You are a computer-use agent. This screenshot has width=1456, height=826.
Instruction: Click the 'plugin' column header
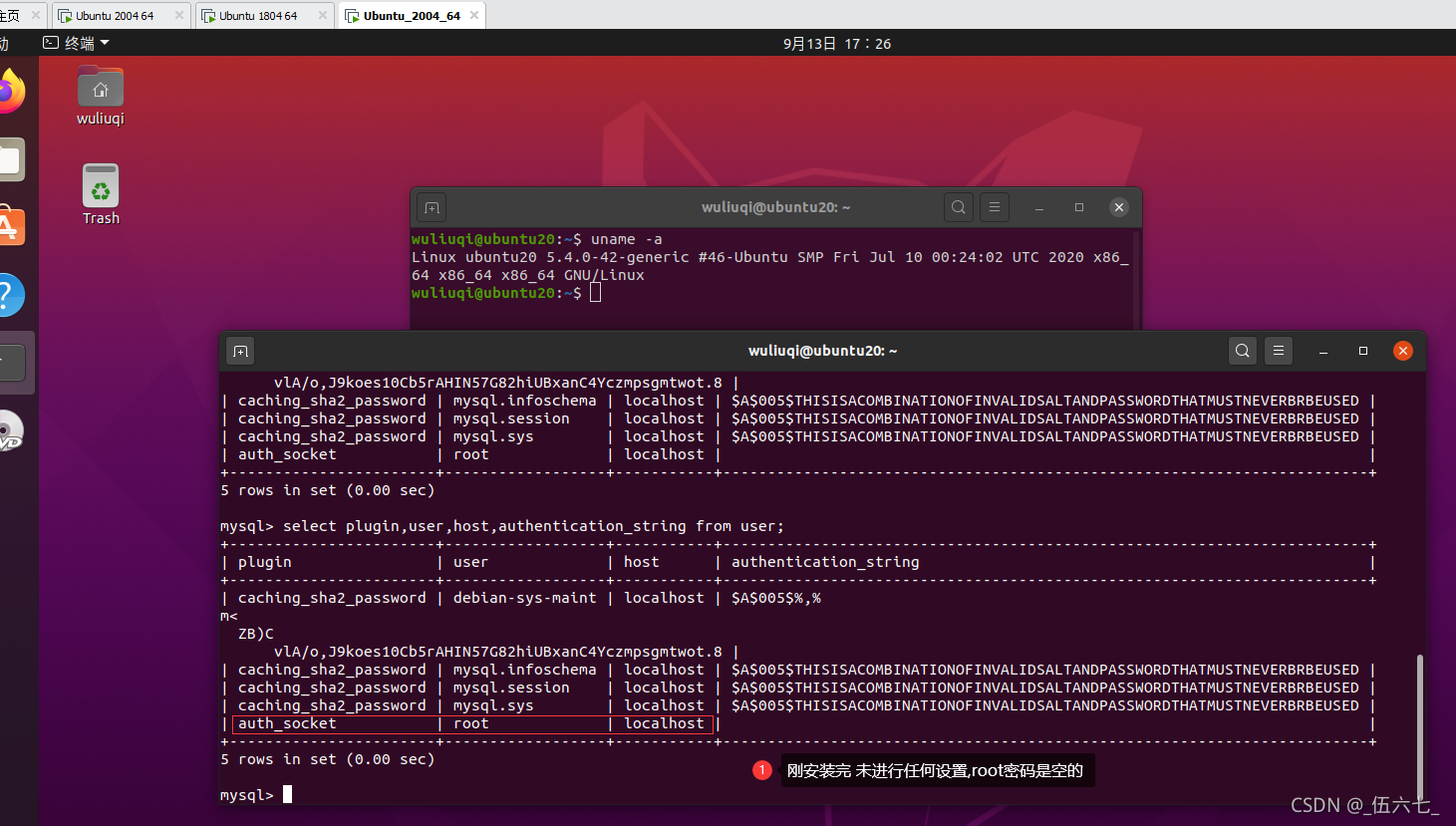click(x=265, y=562)
